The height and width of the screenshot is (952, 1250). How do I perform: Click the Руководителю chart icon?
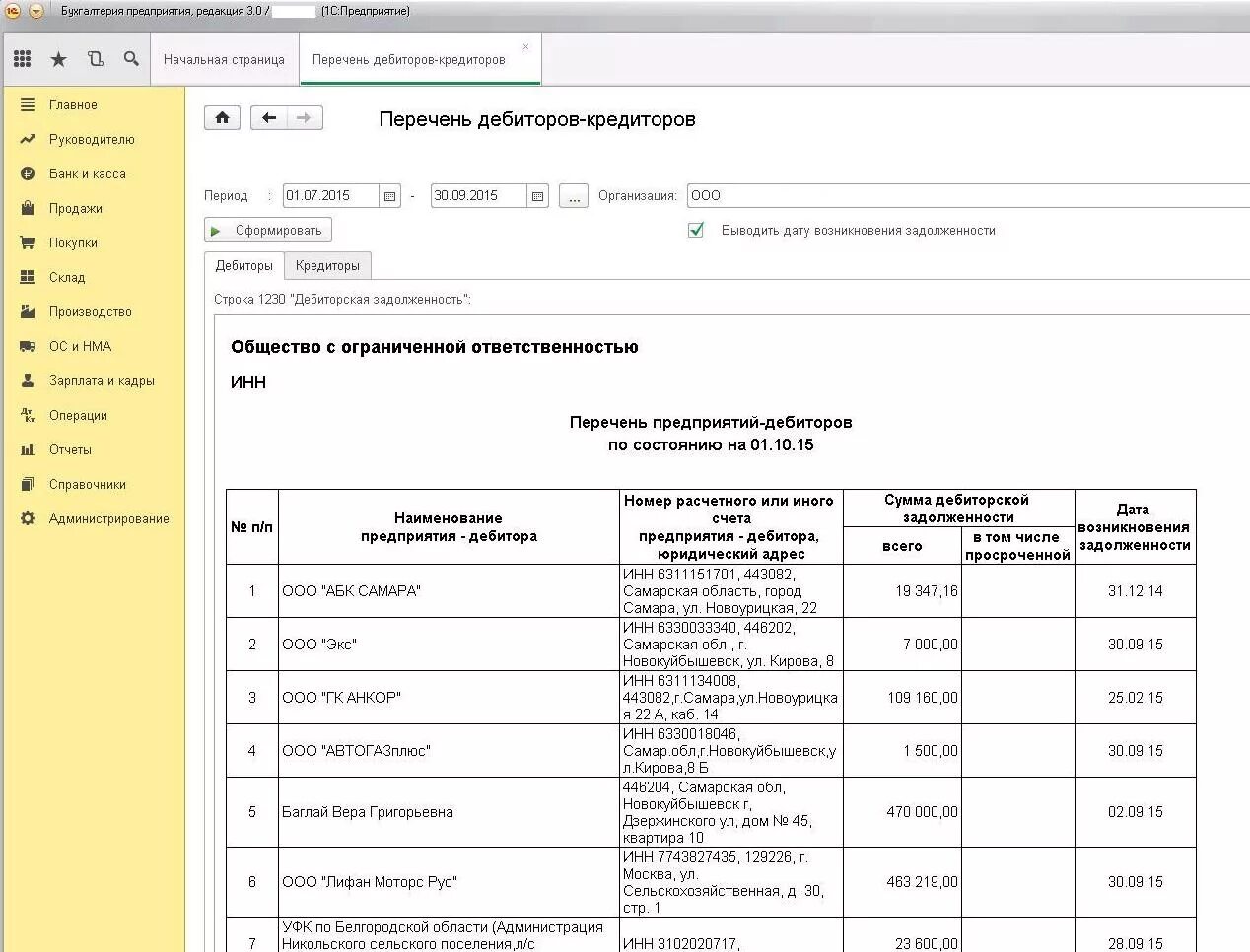point(28,139)
